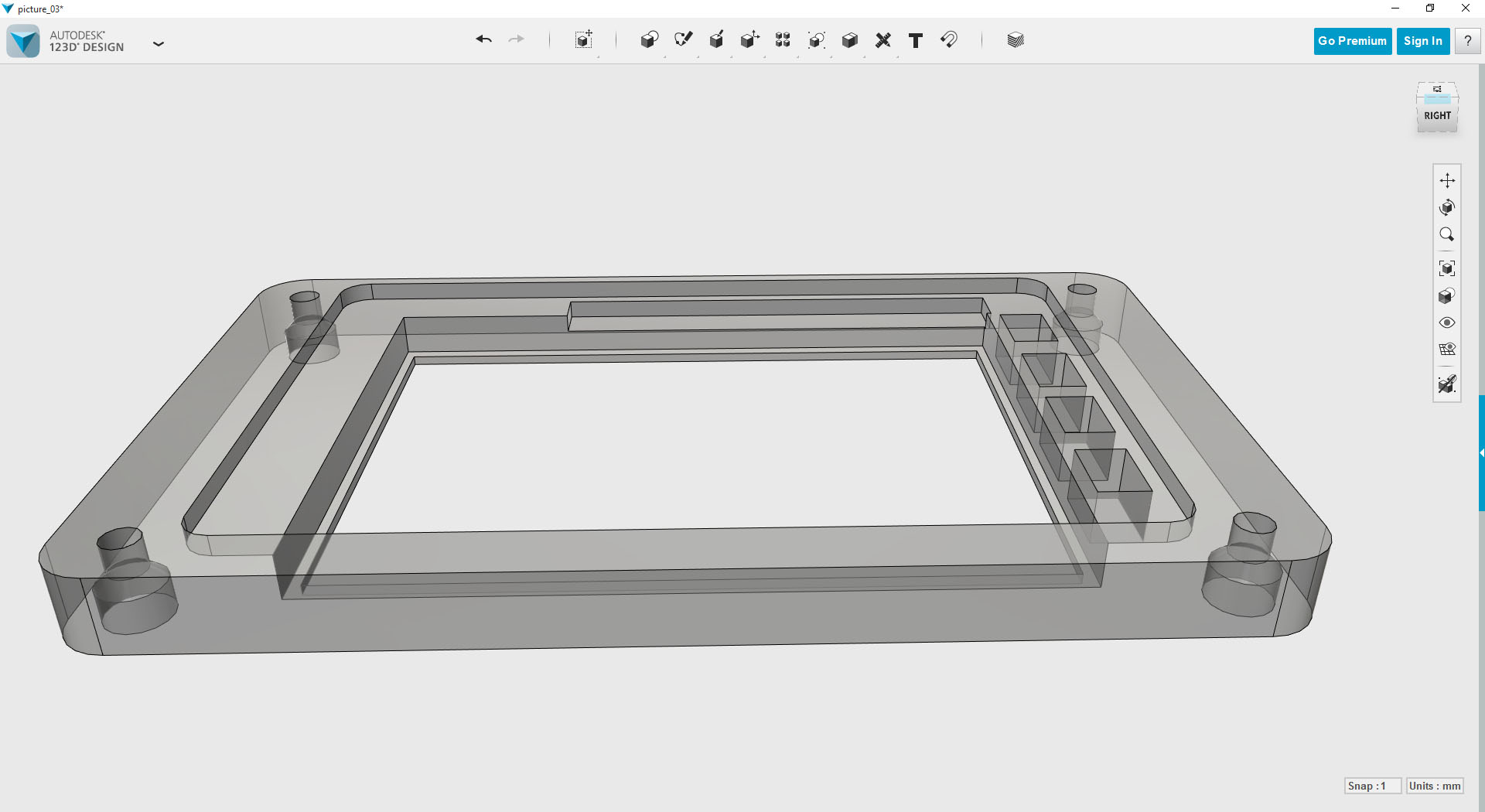Select the Text tool
This screenshot has width=1485, height=812.
pyautogui.click(x=916, y=39)
